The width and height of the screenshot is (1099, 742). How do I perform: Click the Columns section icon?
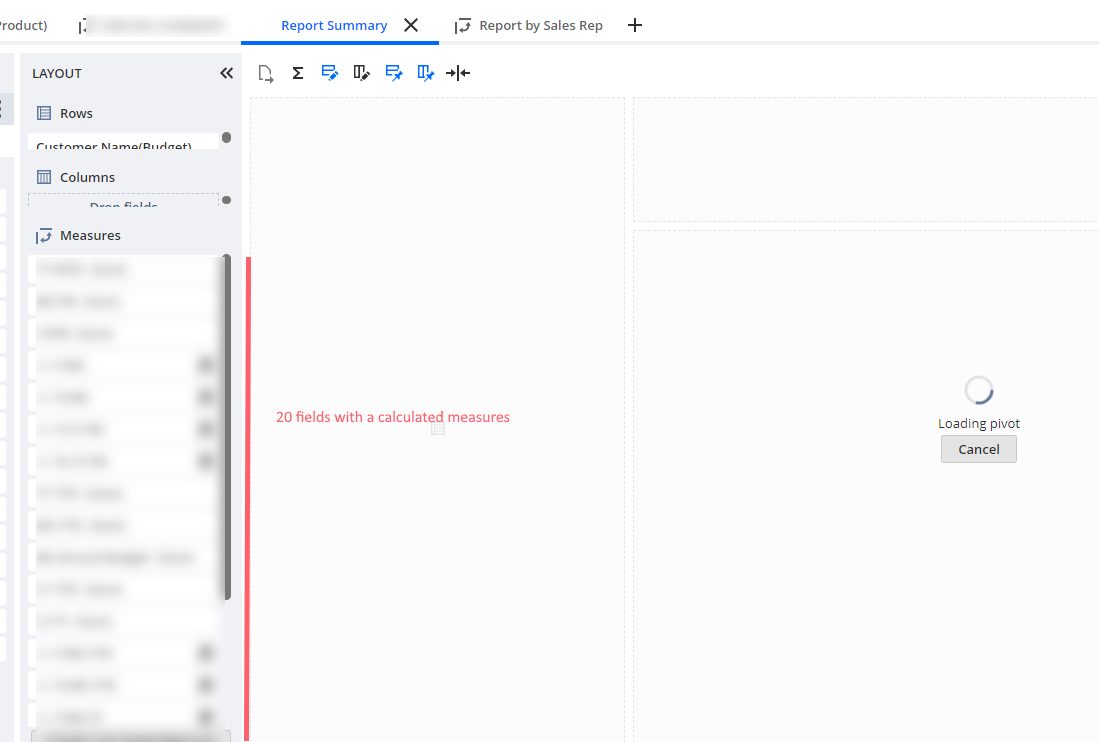(44, 177)
